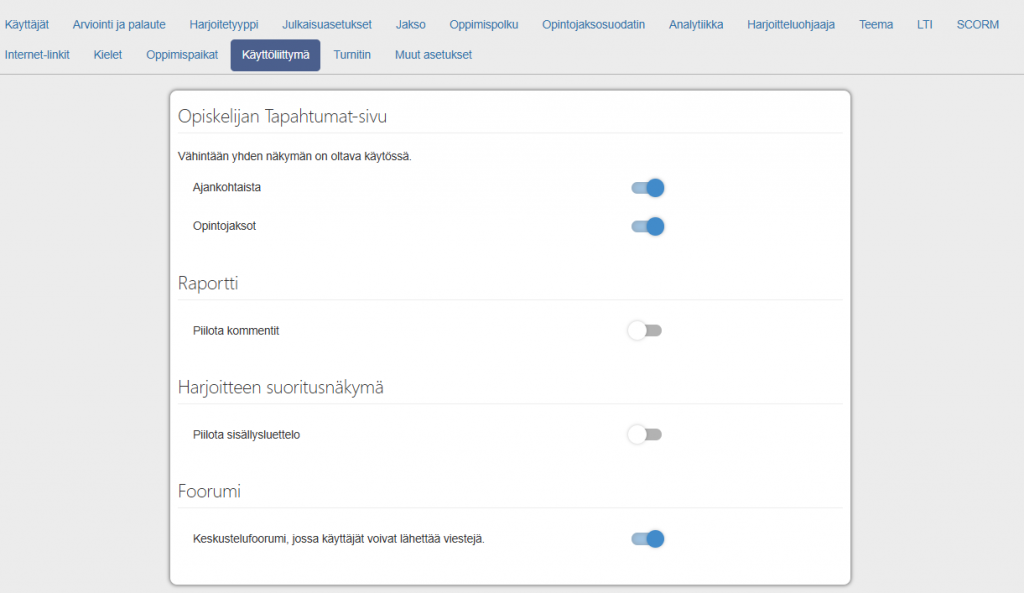1024x593 pixels.
Task: Open the Oppimispolku tab
Action: pyautogui.click(x=484, y=24)
